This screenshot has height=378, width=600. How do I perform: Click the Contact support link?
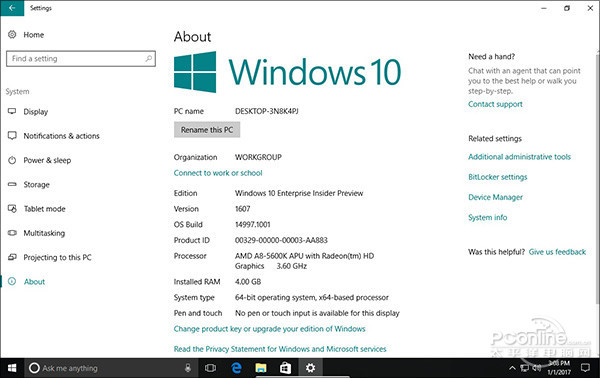pyautogui.click(x=495, y=104)
